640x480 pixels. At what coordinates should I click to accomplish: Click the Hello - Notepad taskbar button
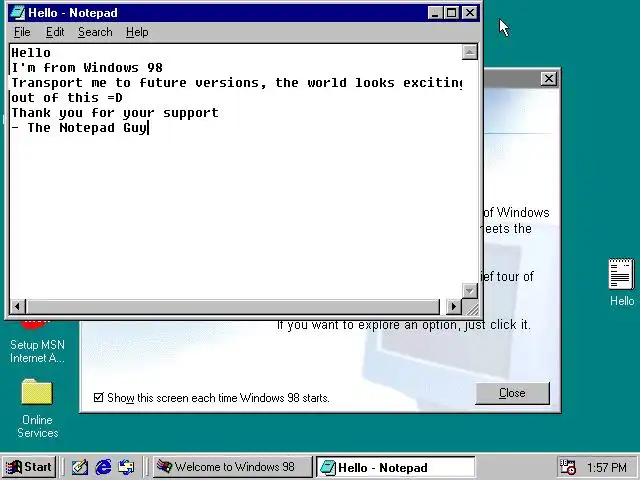395,467
